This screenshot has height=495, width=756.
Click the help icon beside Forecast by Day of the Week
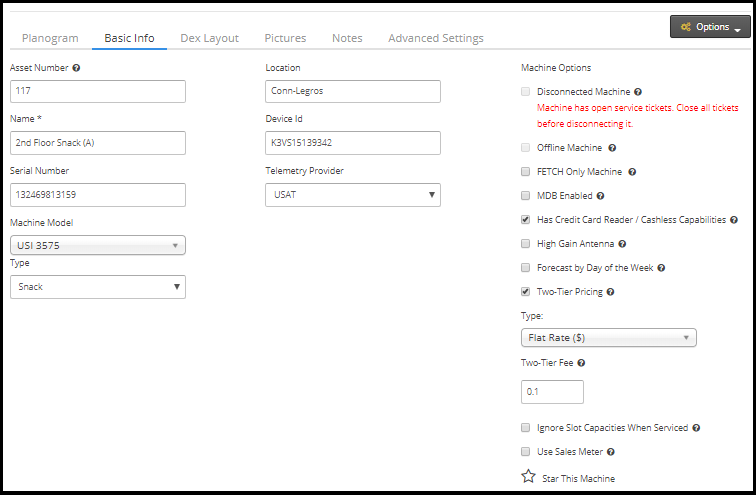[662, 268]
